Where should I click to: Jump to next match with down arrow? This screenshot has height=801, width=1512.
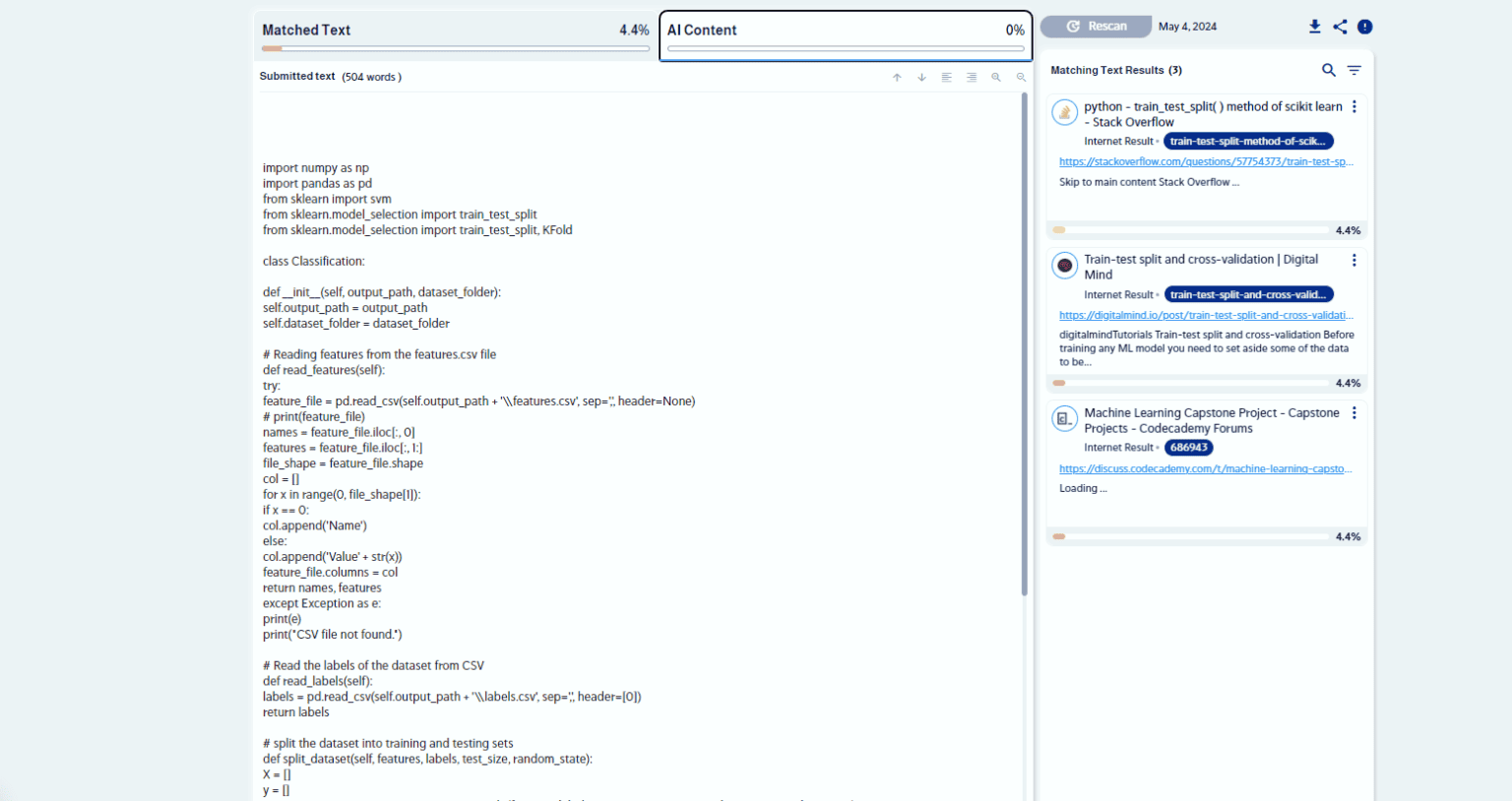pos(921,77)
